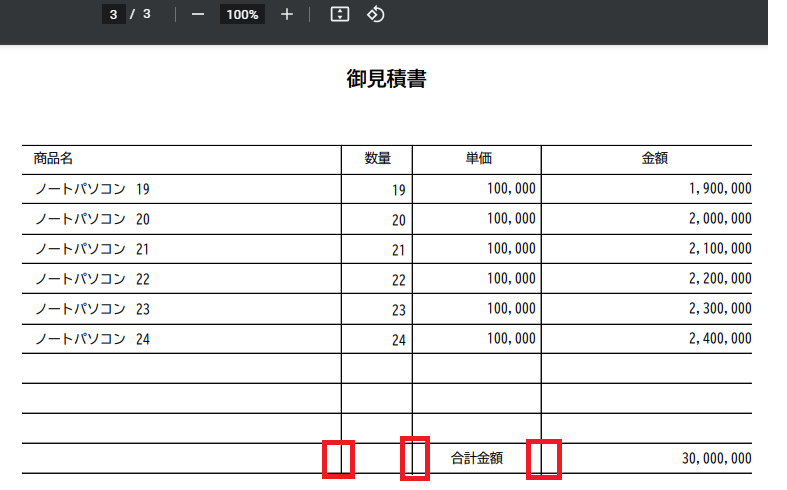Screen dimensions: 787x490
Task: Select the current page number field
Action: coord(114,15)
